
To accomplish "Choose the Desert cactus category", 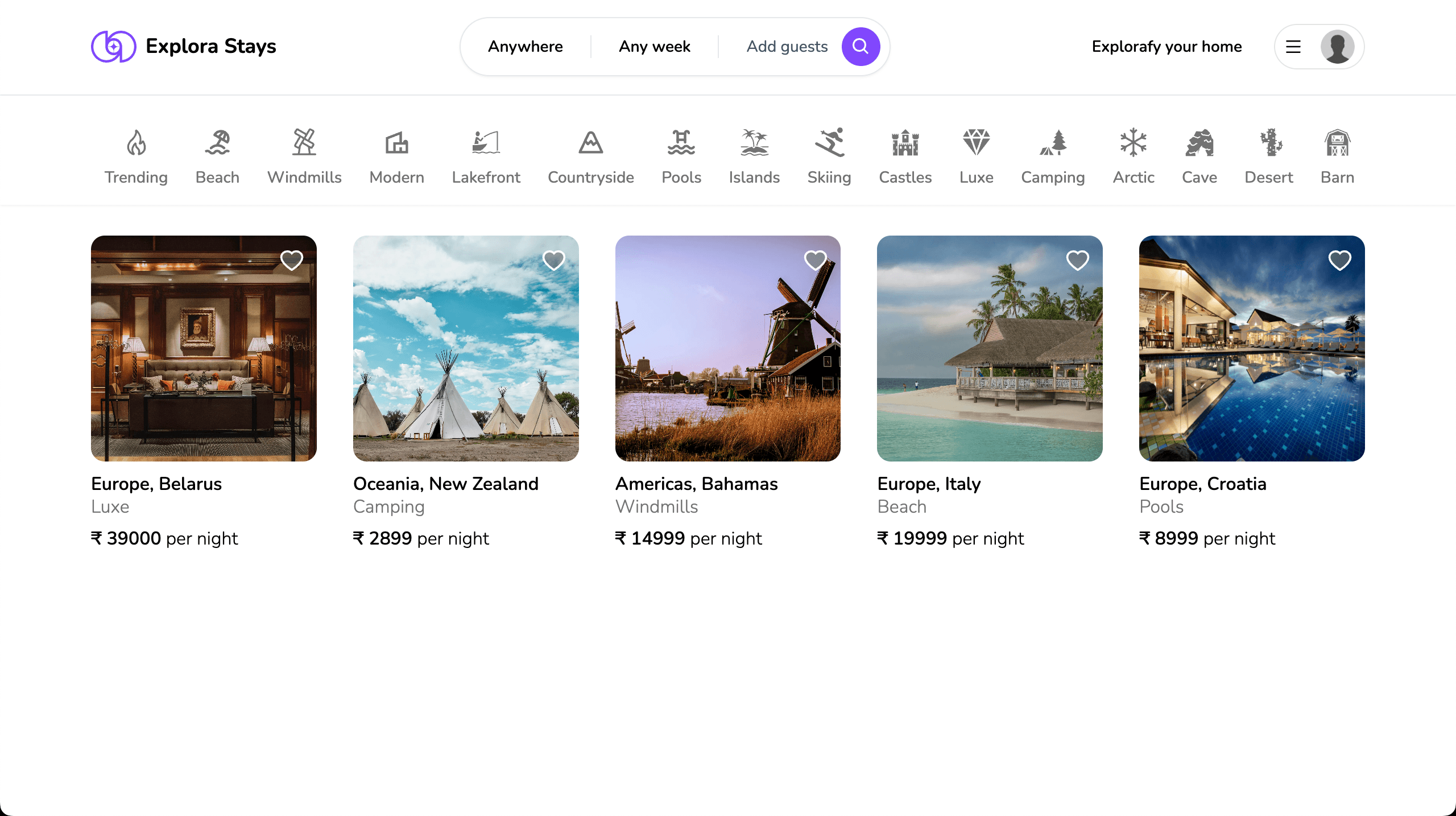I will pyautogui.click(x=1268, y=142).
